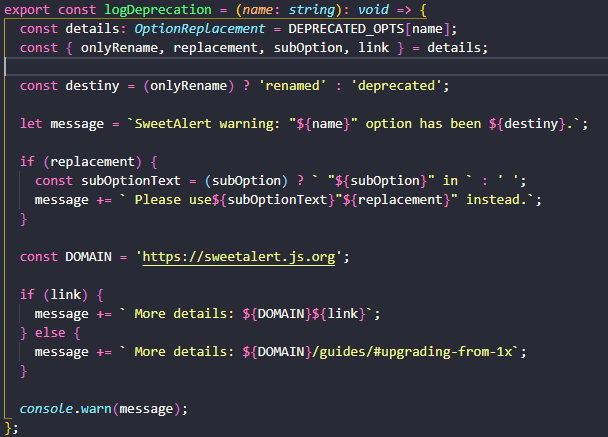Image resolution: width=608 pixels, height=437 pixels.
Task: Click the destiny variable declaration
Action: point(92,86)
